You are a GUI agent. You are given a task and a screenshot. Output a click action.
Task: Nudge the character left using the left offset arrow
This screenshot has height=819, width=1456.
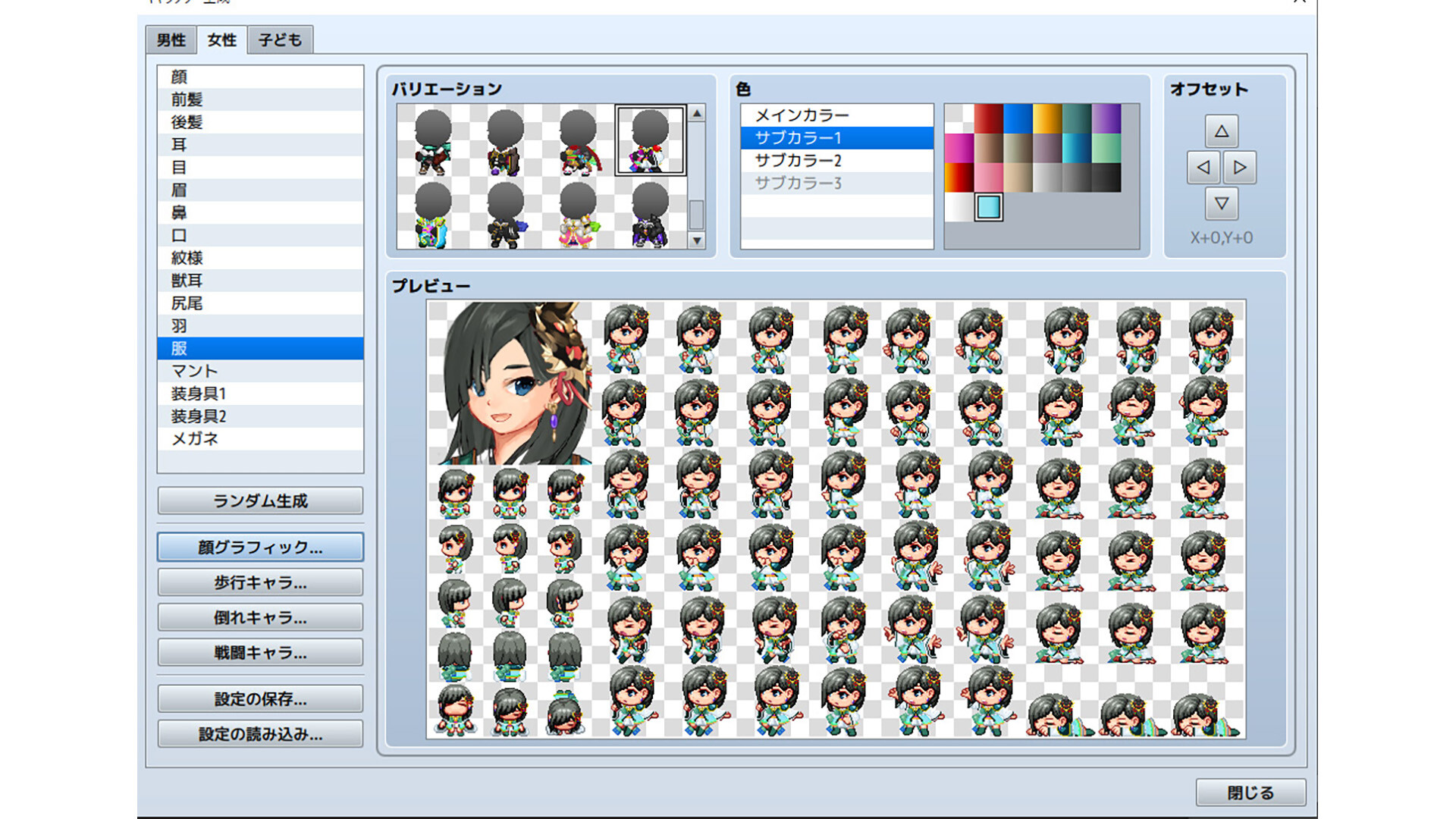coord(1202,168)
